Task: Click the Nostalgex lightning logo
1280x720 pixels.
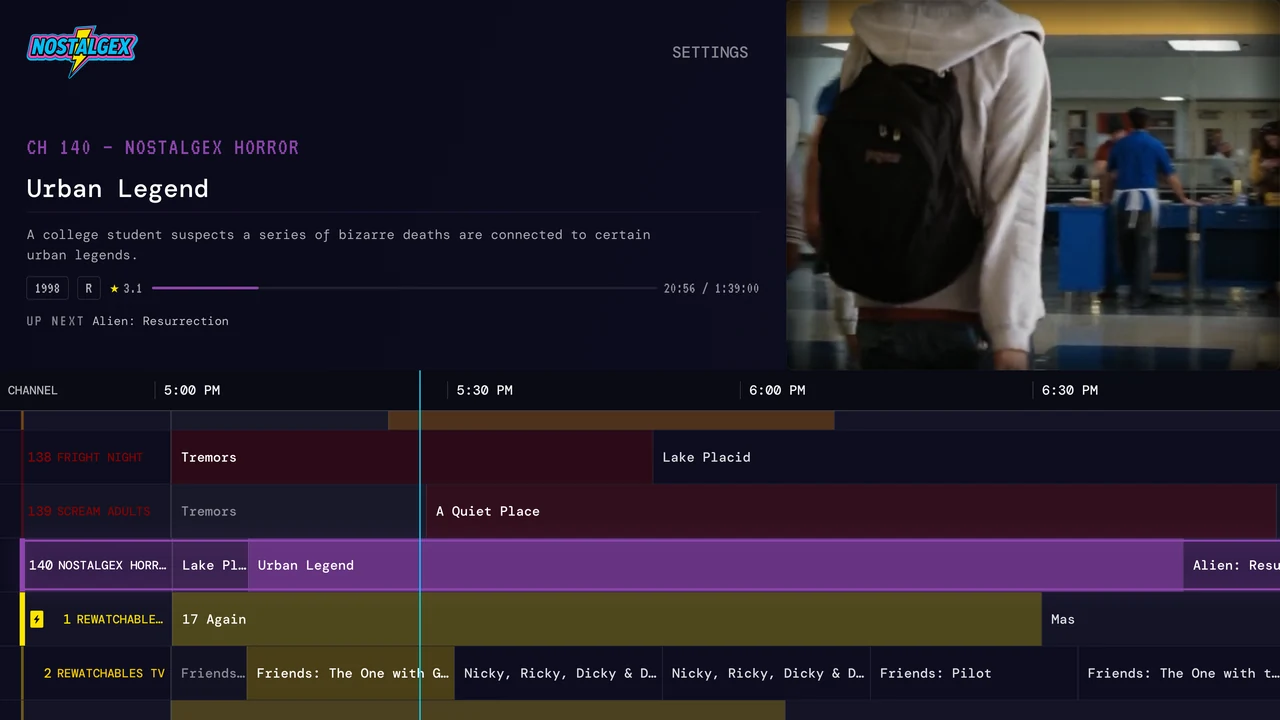Action: pyautogui.click(x=82, y=51)
